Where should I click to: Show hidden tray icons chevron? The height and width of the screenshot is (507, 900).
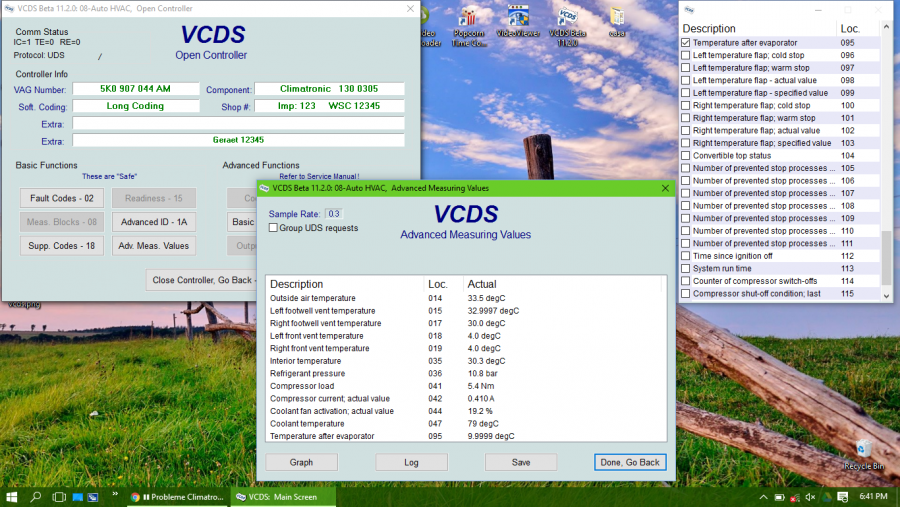pyautogui.click(x=763, y=497)
